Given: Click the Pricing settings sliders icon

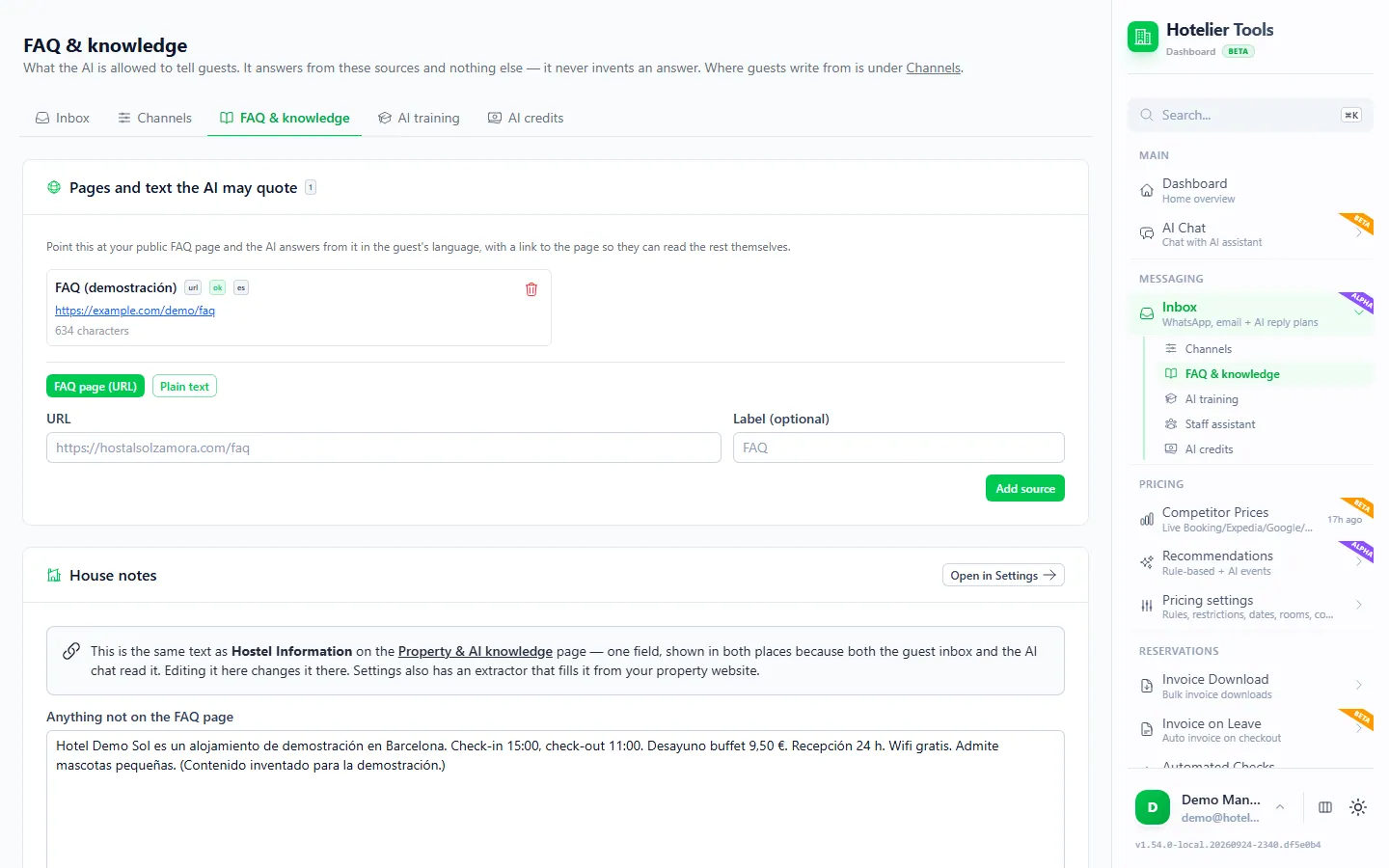Looking at the screenshot, I should click(x=1147, y=606).
